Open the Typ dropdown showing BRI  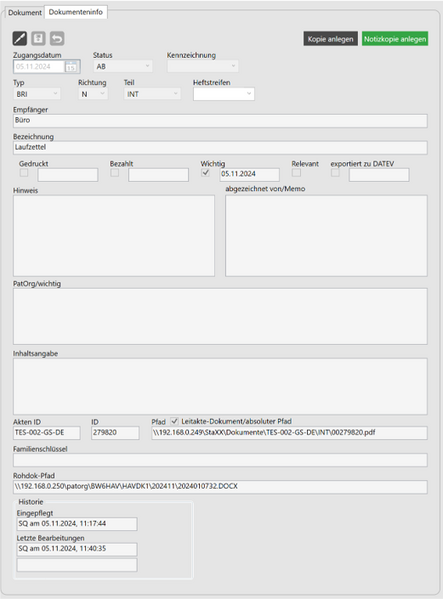(37, 94)
